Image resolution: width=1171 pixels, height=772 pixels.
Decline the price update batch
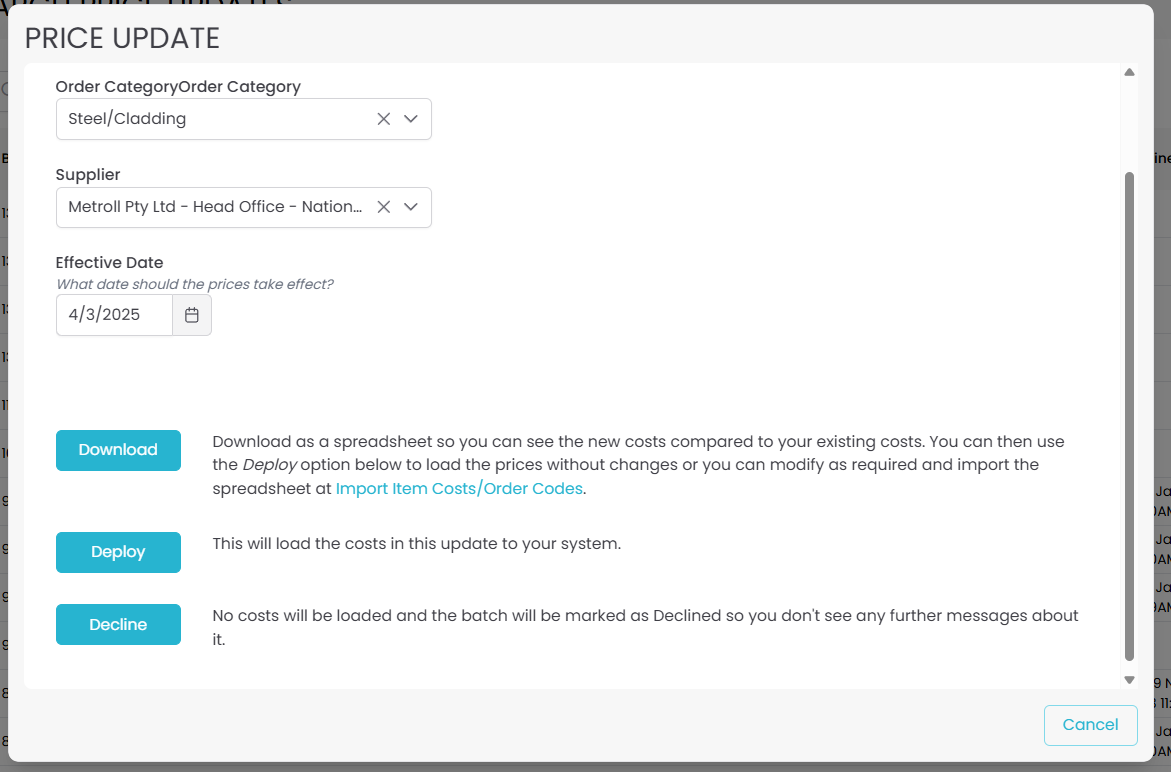[118, 625]
